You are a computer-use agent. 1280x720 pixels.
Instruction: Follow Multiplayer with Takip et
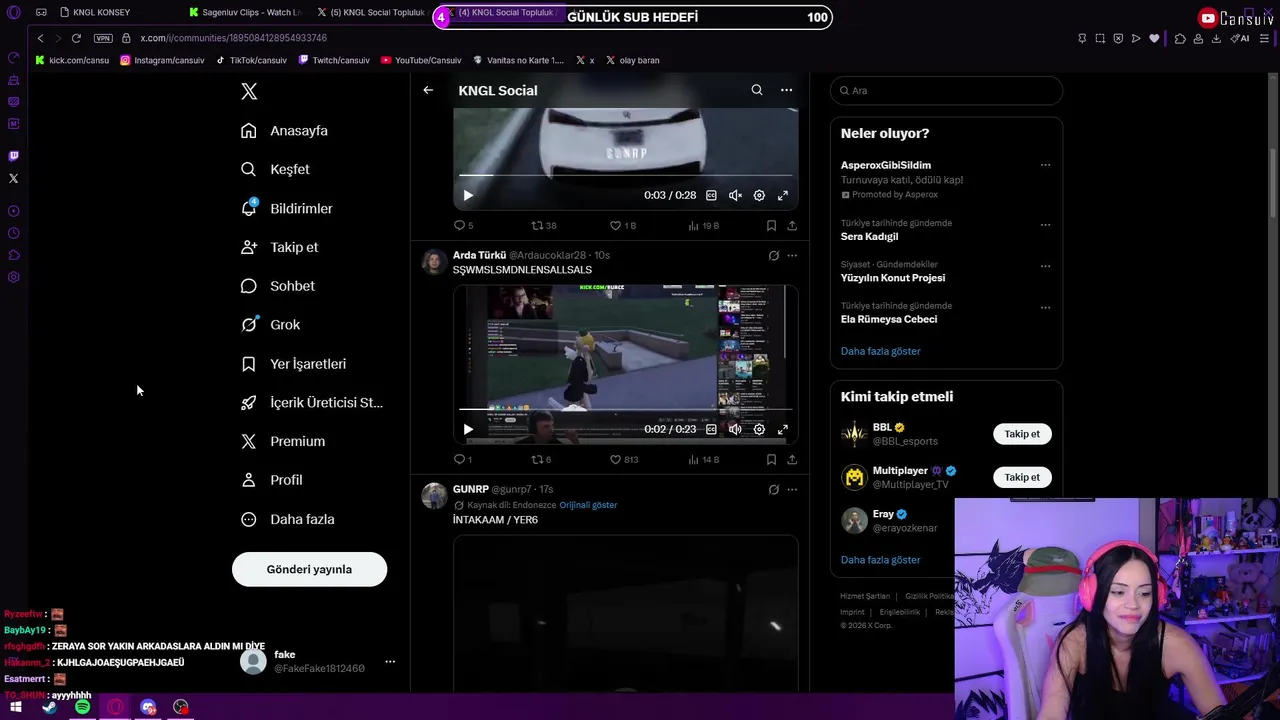1022,477
